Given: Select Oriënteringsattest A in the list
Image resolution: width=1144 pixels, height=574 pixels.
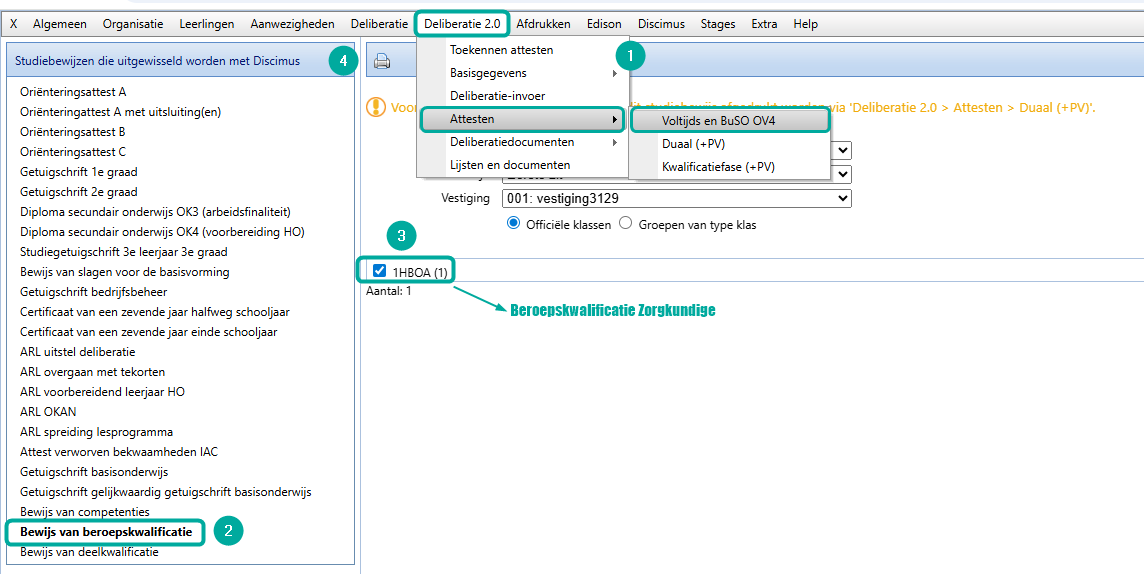Looking at the screenshot, I should coord(73,93).
